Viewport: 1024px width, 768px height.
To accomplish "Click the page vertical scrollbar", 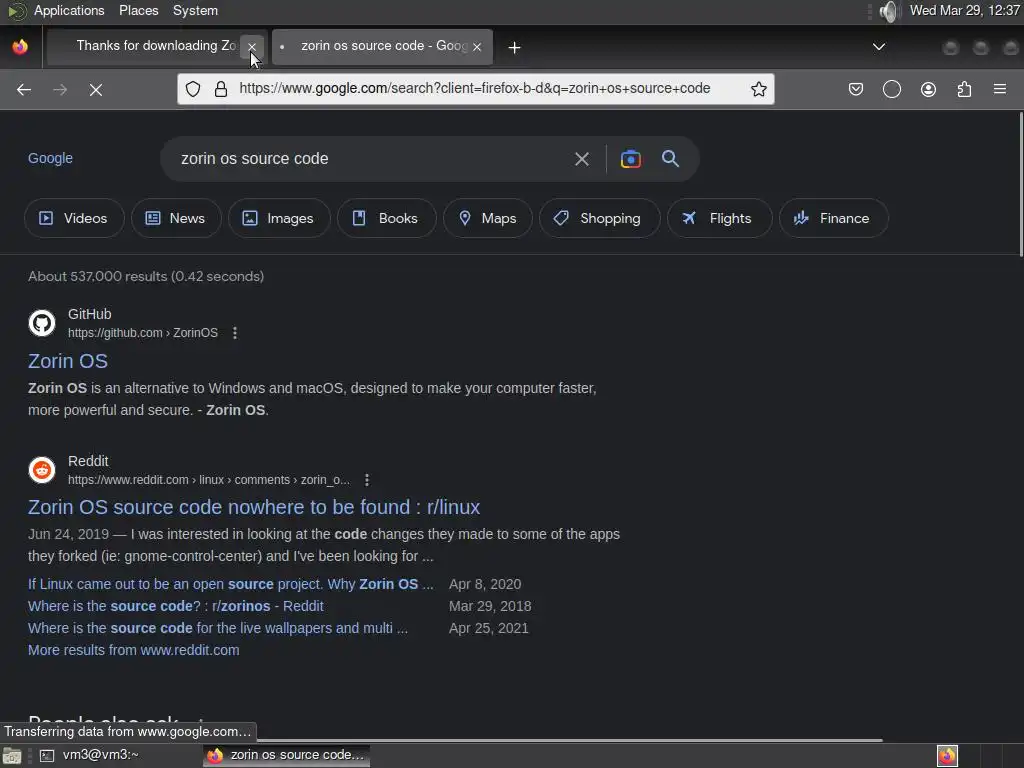I will pyautogui.click(x=1020, y=185).
